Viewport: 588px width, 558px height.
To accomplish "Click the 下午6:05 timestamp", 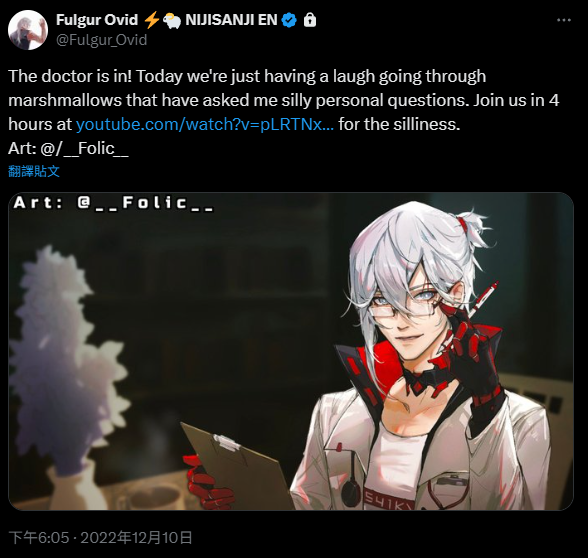I will click(39, 537).
